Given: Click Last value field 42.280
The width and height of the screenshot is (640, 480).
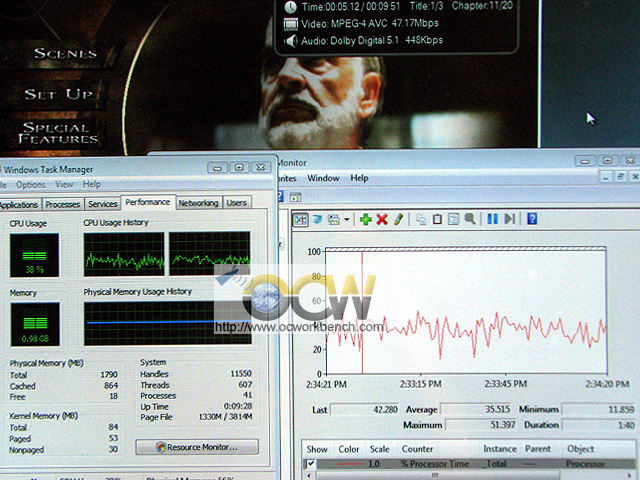Looking at the screenshot, I should [x=364, y=409].
